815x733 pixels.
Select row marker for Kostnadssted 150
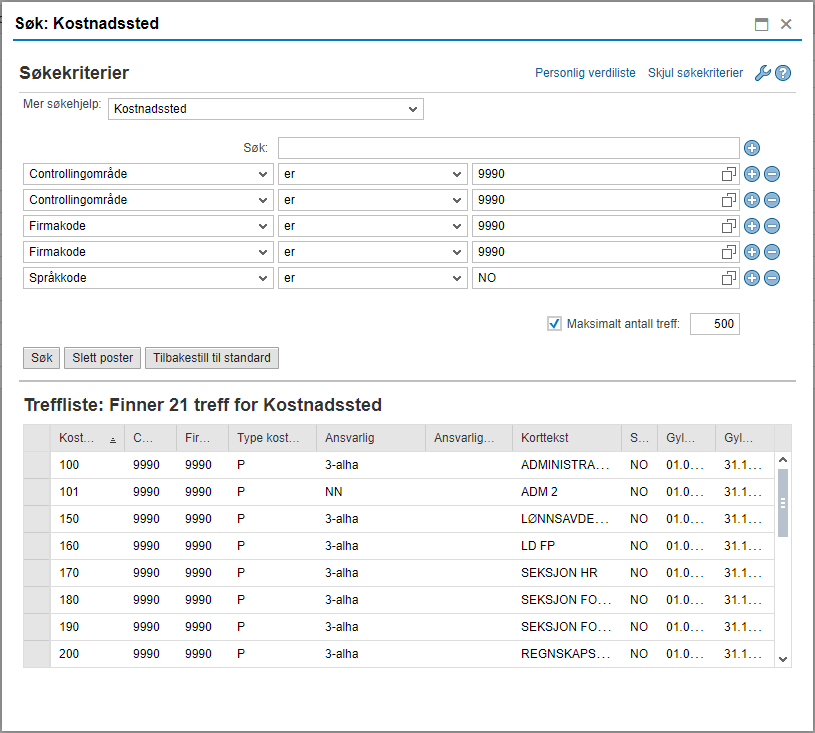tap(37, 519)
